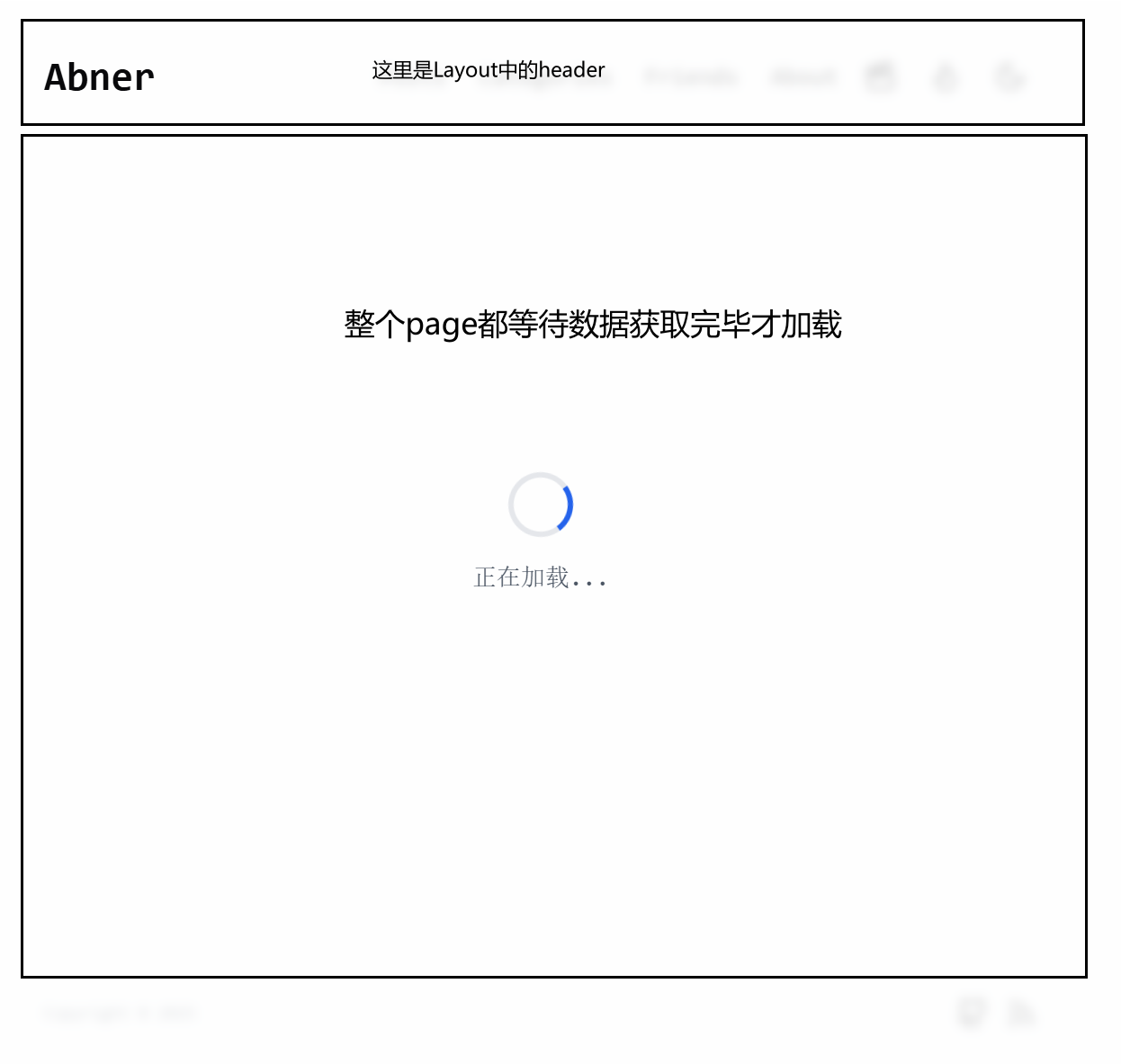Click the faded copyright footer text
Viewport: 1121px width, 1064px height.
tap(120, 1013)
